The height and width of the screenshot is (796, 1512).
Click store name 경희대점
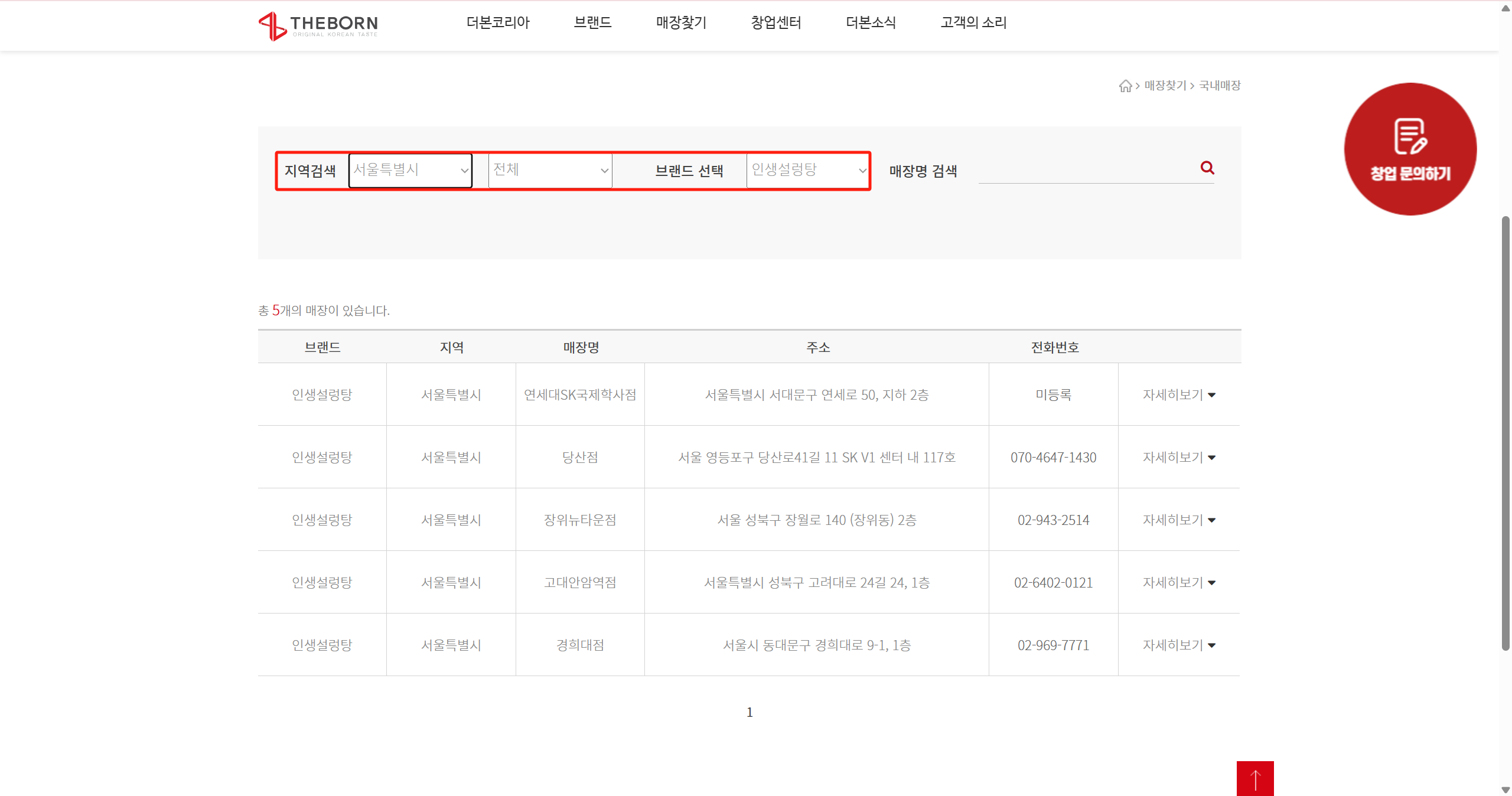coord(580,645)
